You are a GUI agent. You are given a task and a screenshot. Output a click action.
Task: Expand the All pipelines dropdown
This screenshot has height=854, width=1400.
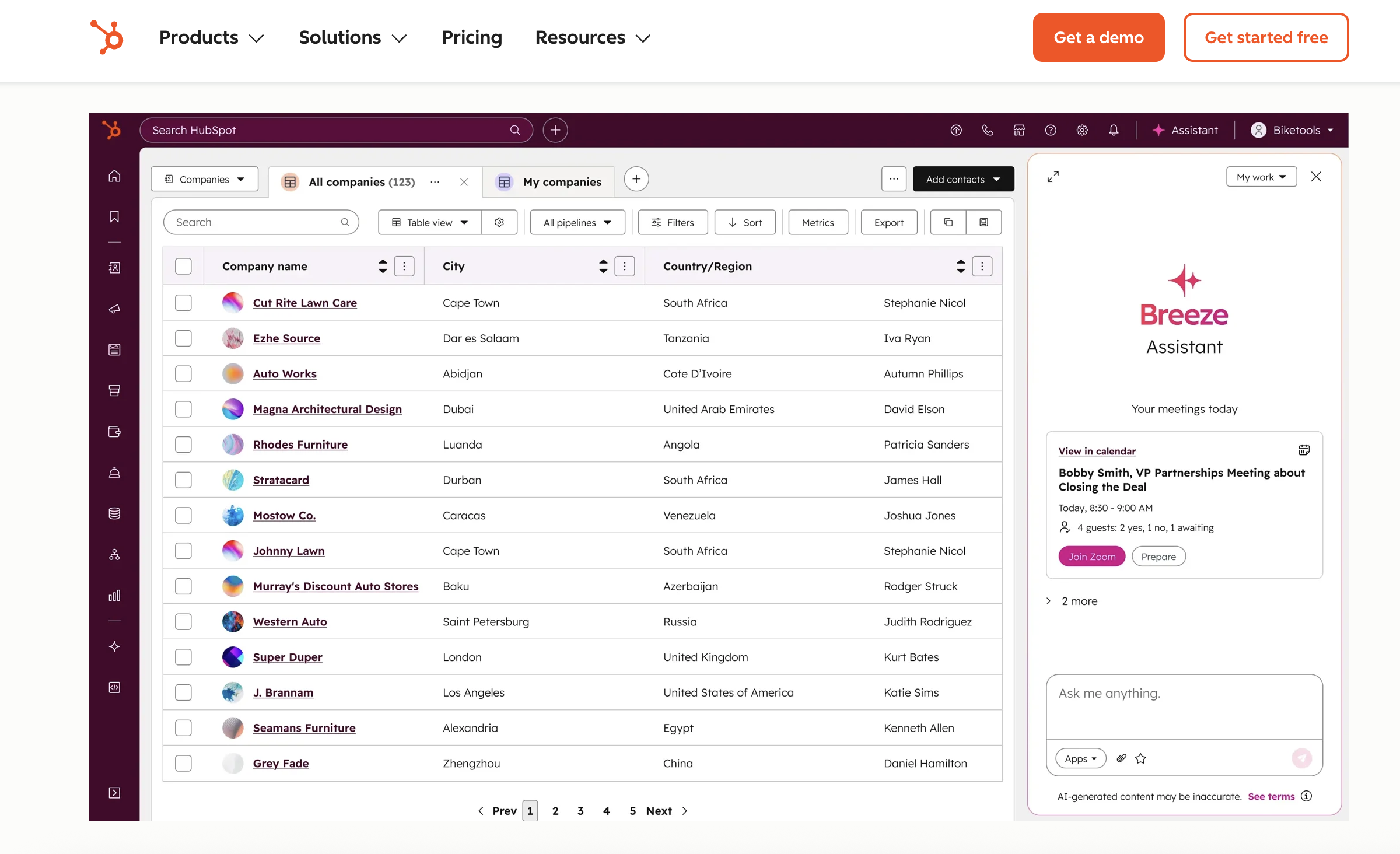point(577,222)
